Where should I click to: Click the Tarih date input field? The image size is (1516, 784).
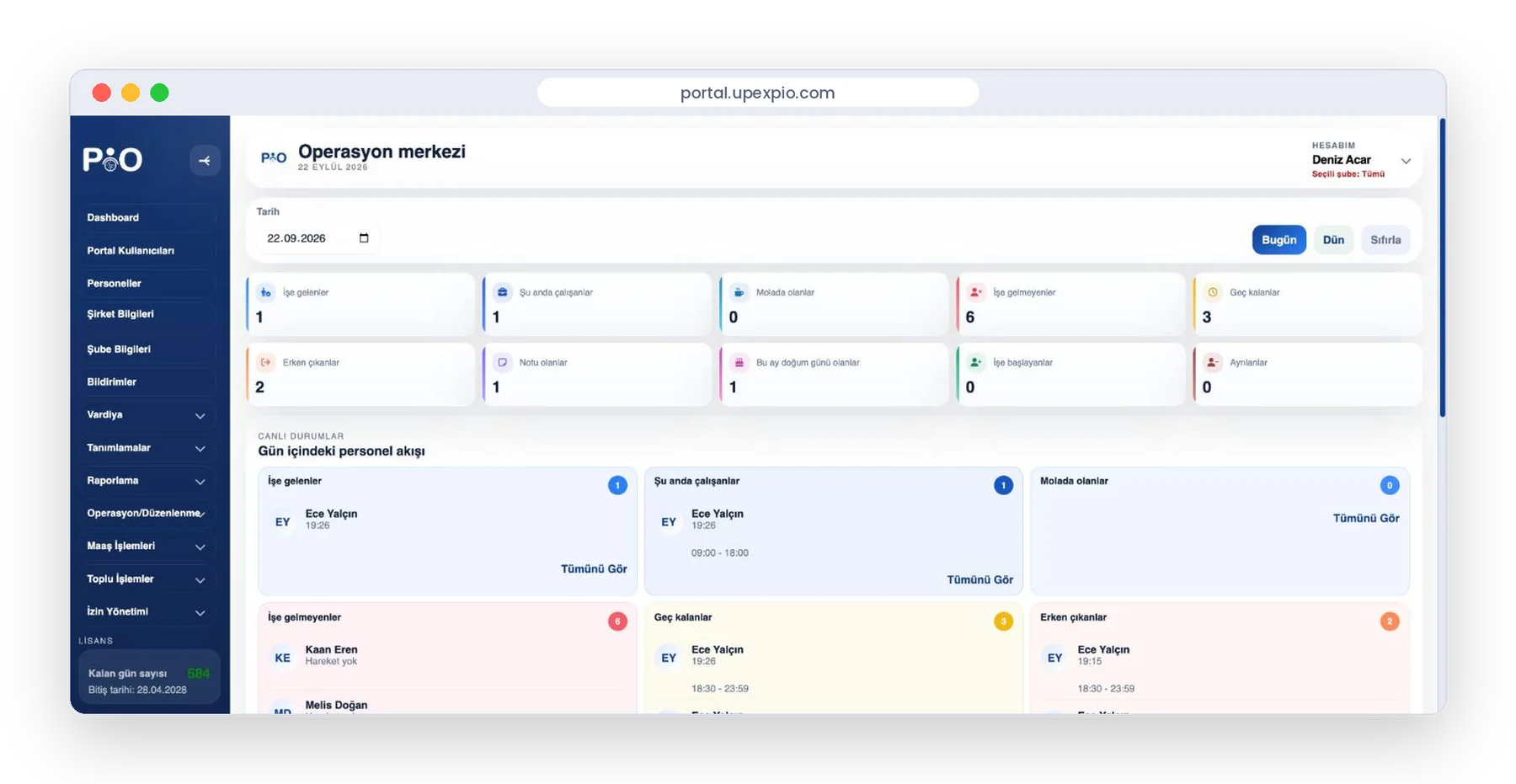point(318,238)
